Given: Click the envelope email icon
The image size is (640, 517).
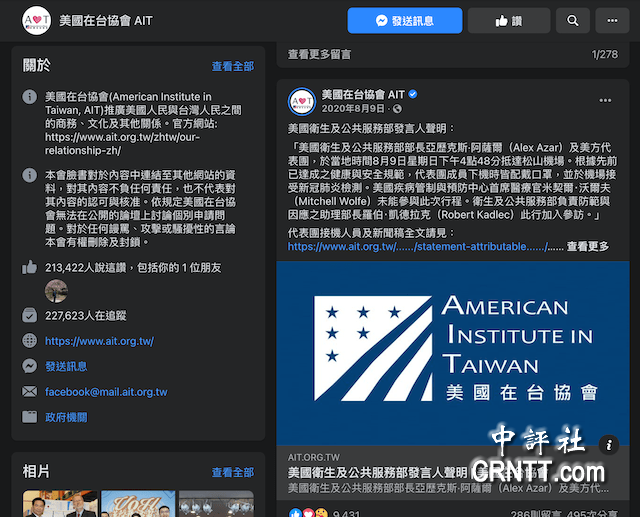Looking at the screenshot, I should point(29,392).
